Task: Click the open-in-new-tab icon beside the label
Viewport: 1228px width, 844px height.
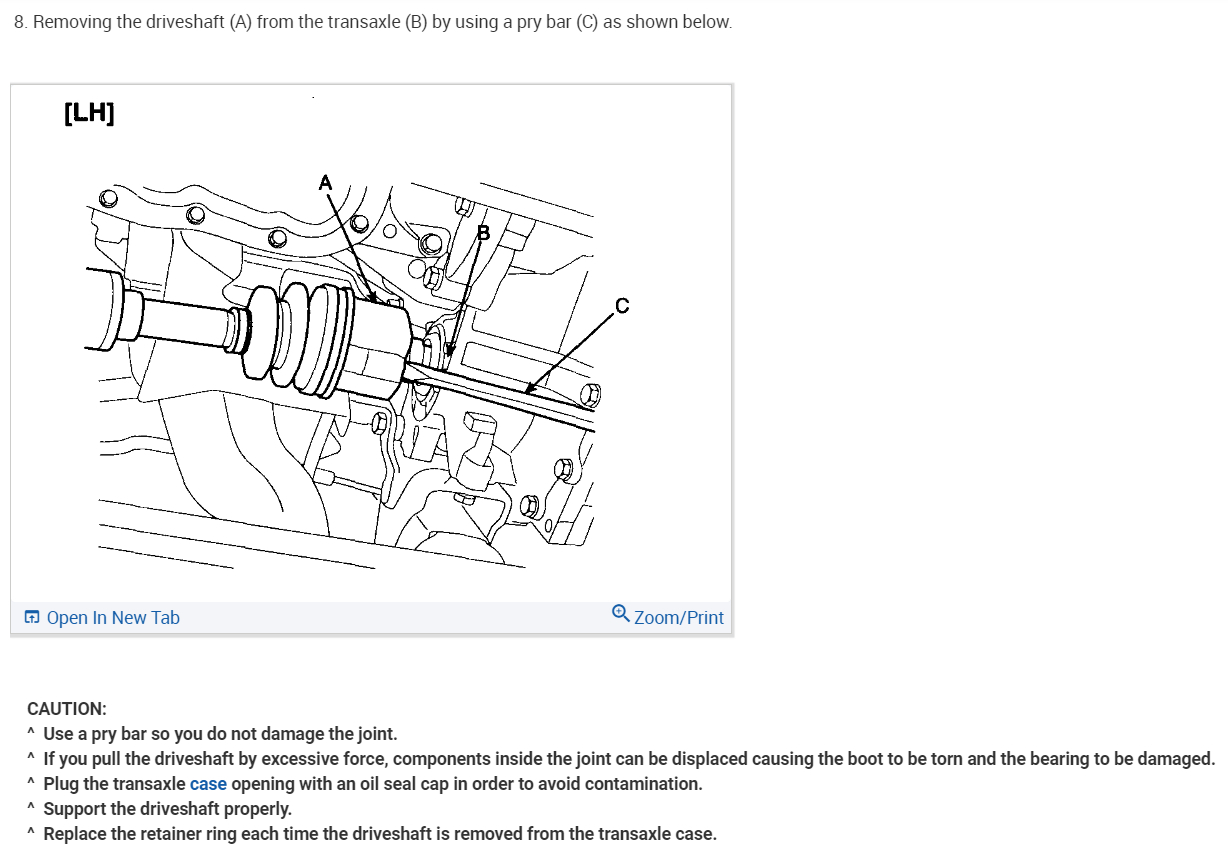Action: point(32,617)
